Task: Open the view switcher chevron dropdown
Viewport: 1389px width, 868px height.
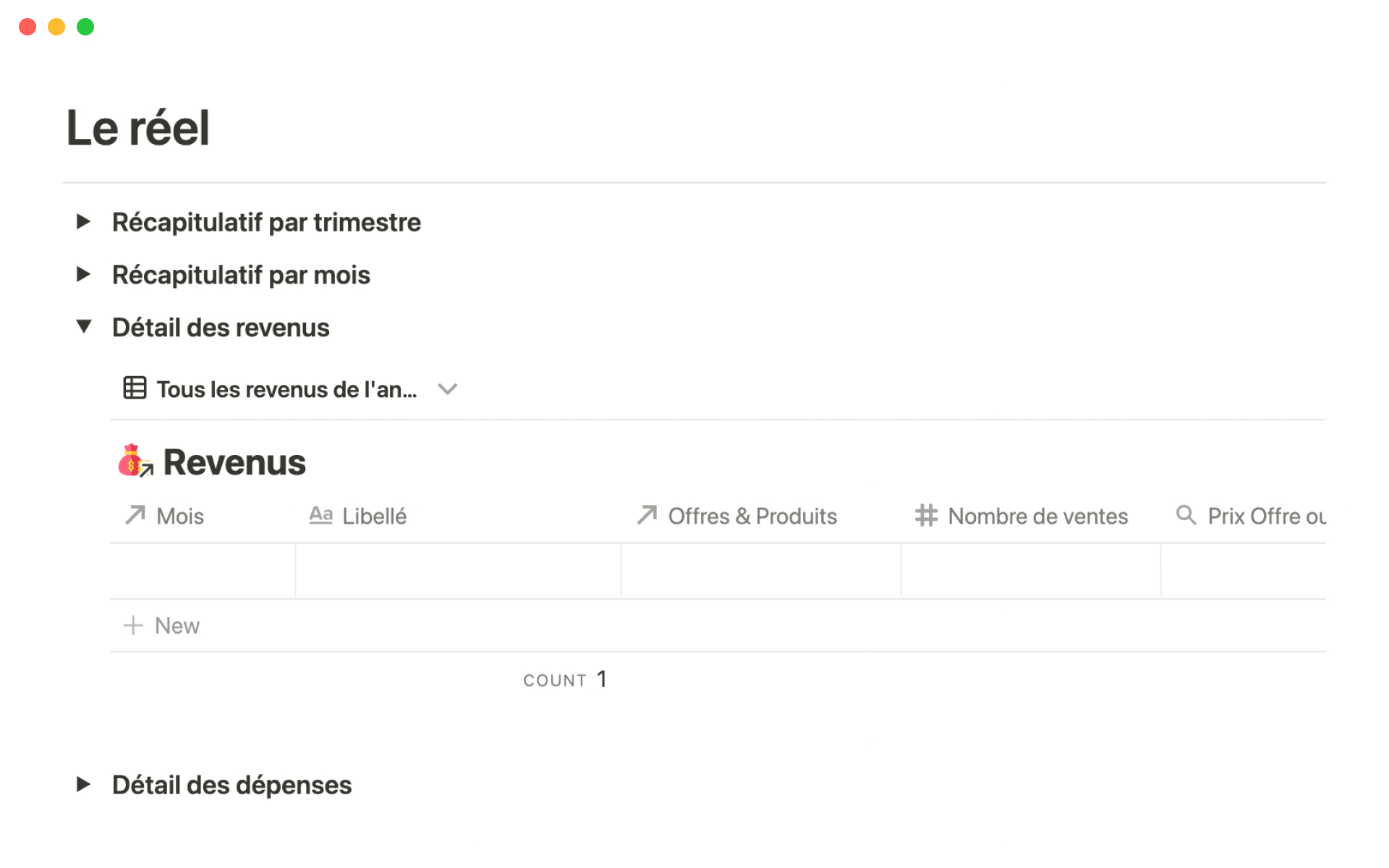Action: [448, 389]
